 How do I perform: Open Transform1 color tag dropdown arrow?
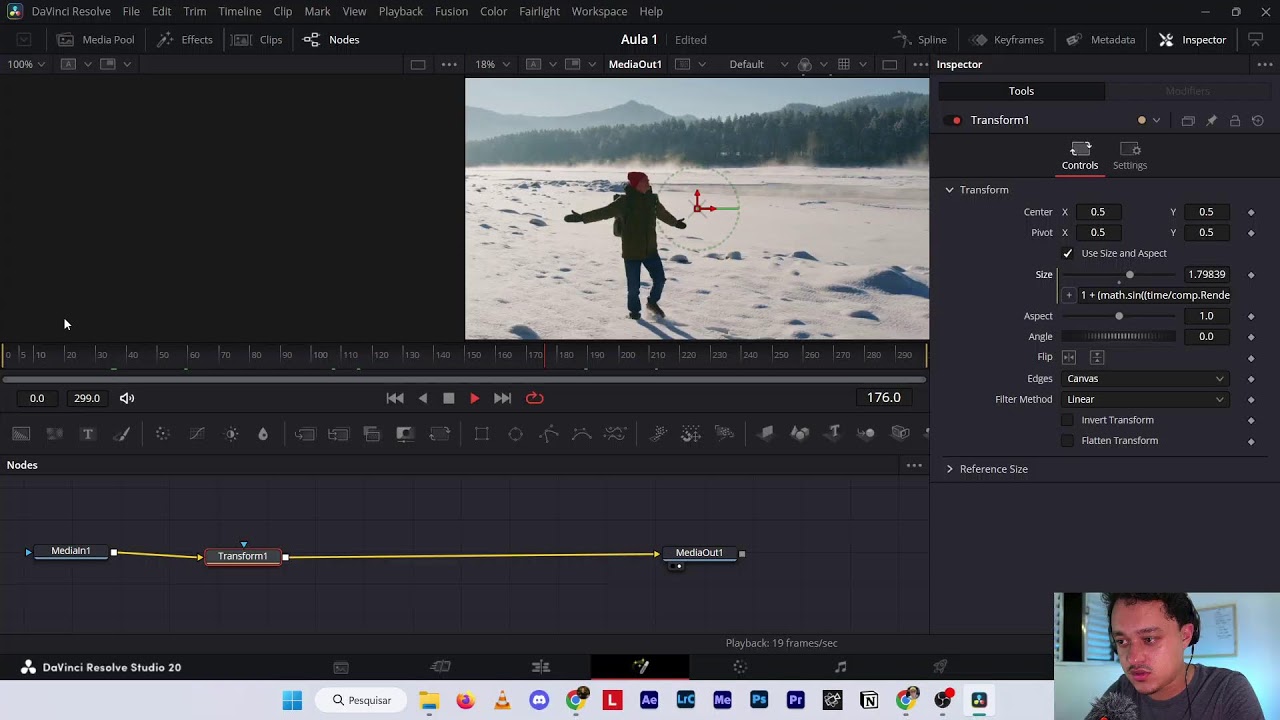[x=1157, y=121]
